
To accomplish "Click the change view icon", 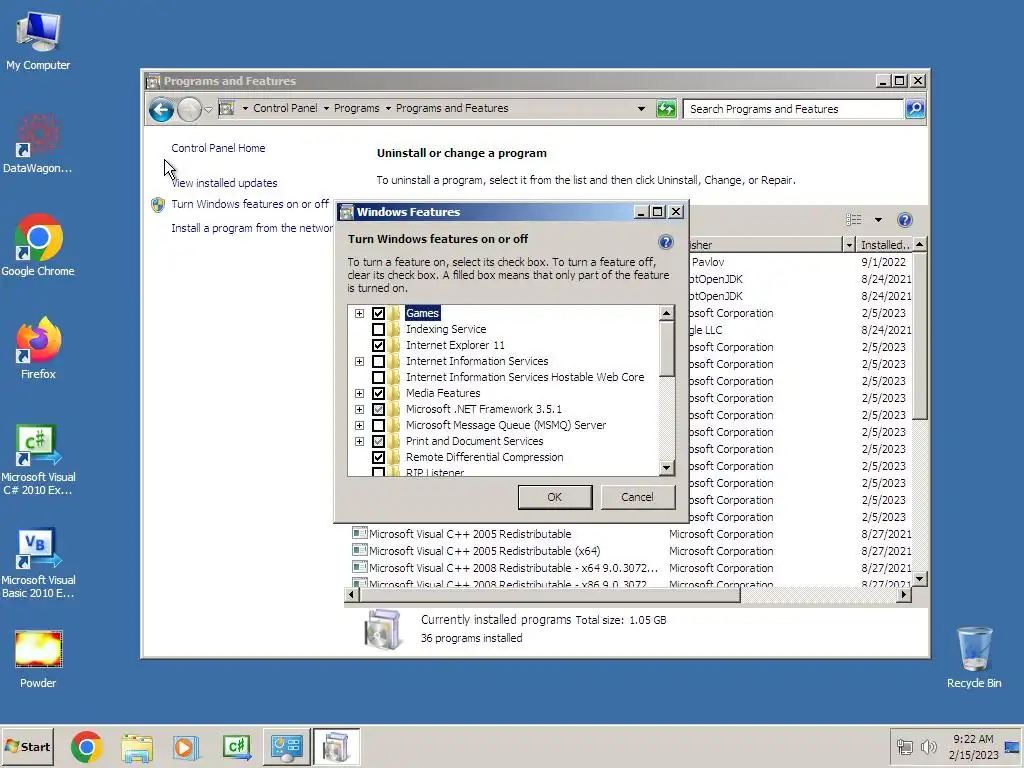I will [854, 220].
